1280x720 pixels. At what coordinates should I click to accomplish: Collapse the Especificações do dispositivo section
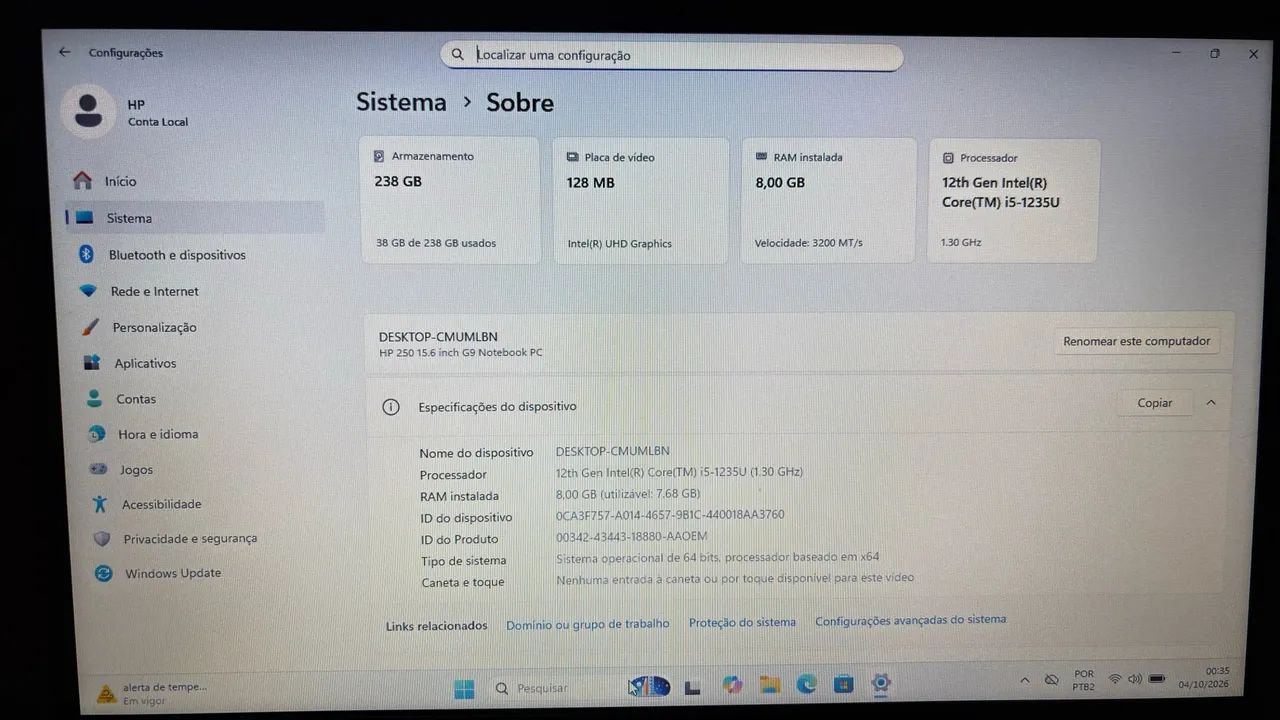1211,403
